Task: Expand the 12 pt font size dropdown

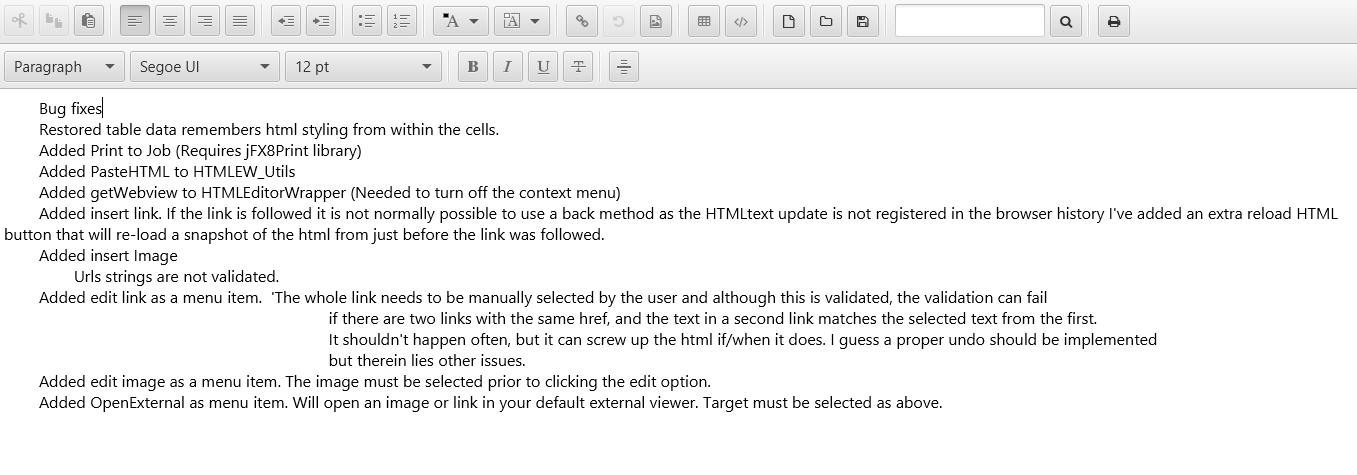Action: pos(363,67)
